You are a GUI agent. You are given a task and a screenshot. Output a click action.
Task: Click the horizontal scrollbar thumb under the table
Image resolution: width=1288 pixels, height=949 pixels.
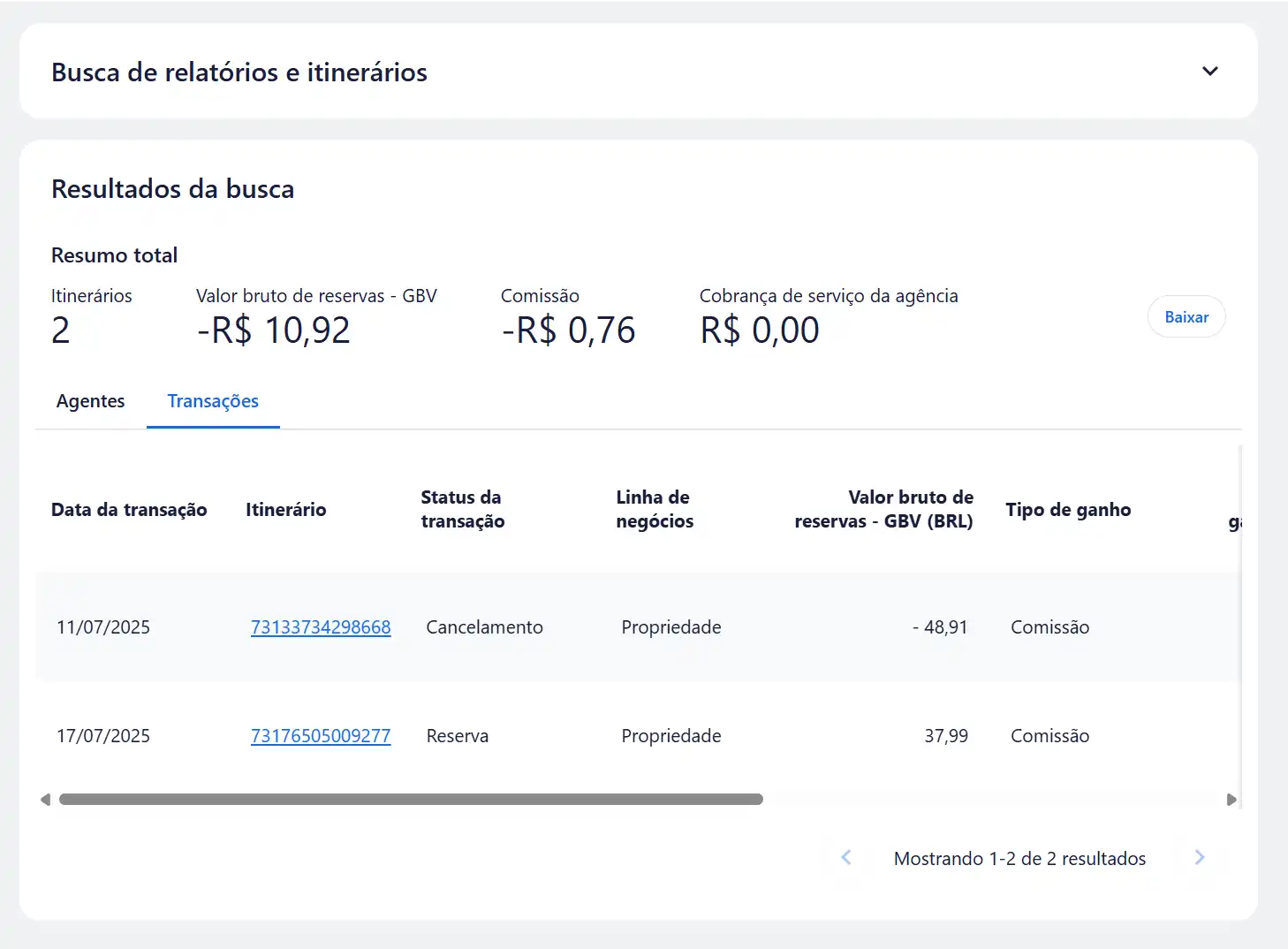411,800
